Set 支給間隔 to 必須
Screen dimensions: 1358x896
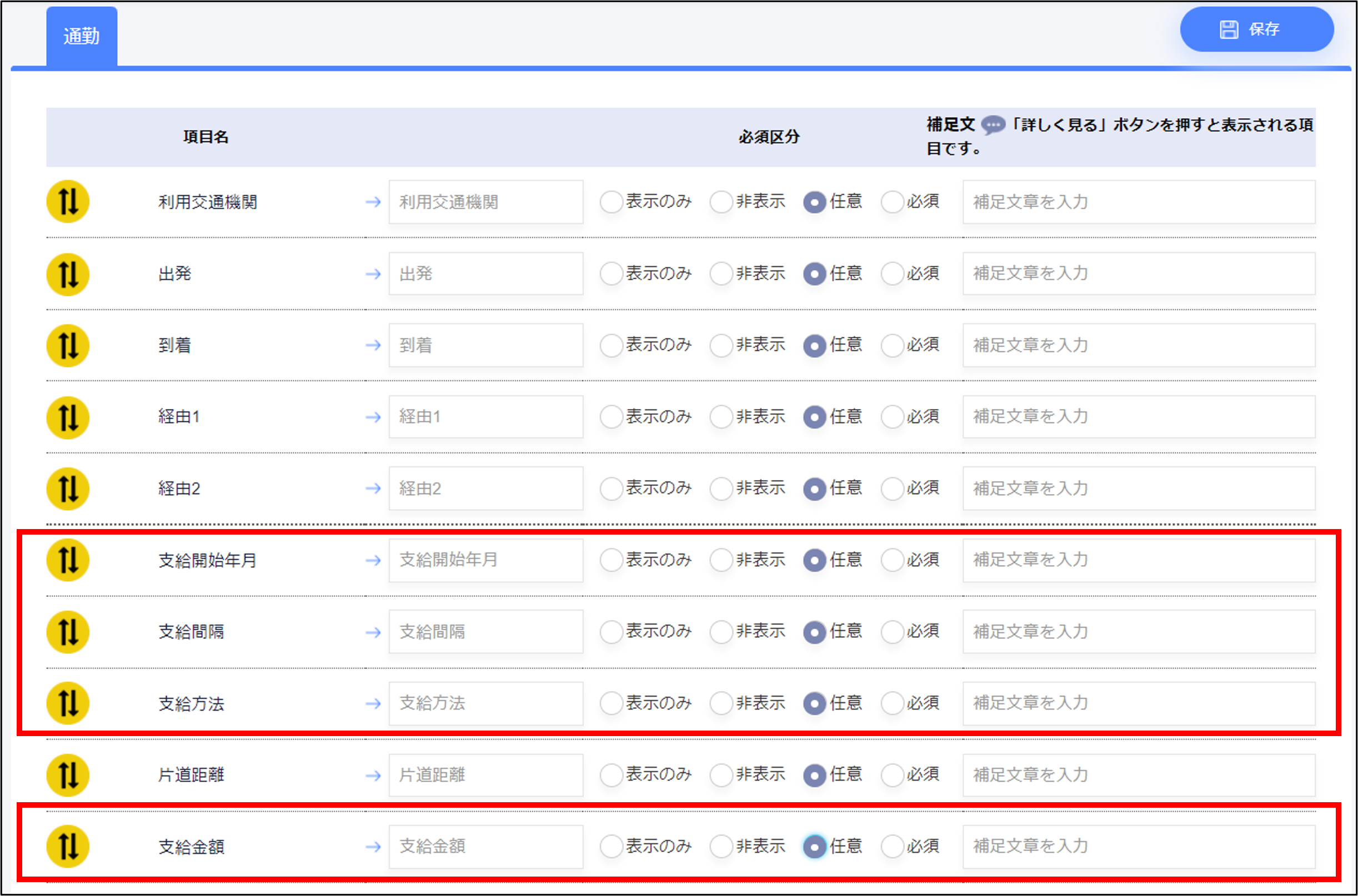(x=891, y=631)
